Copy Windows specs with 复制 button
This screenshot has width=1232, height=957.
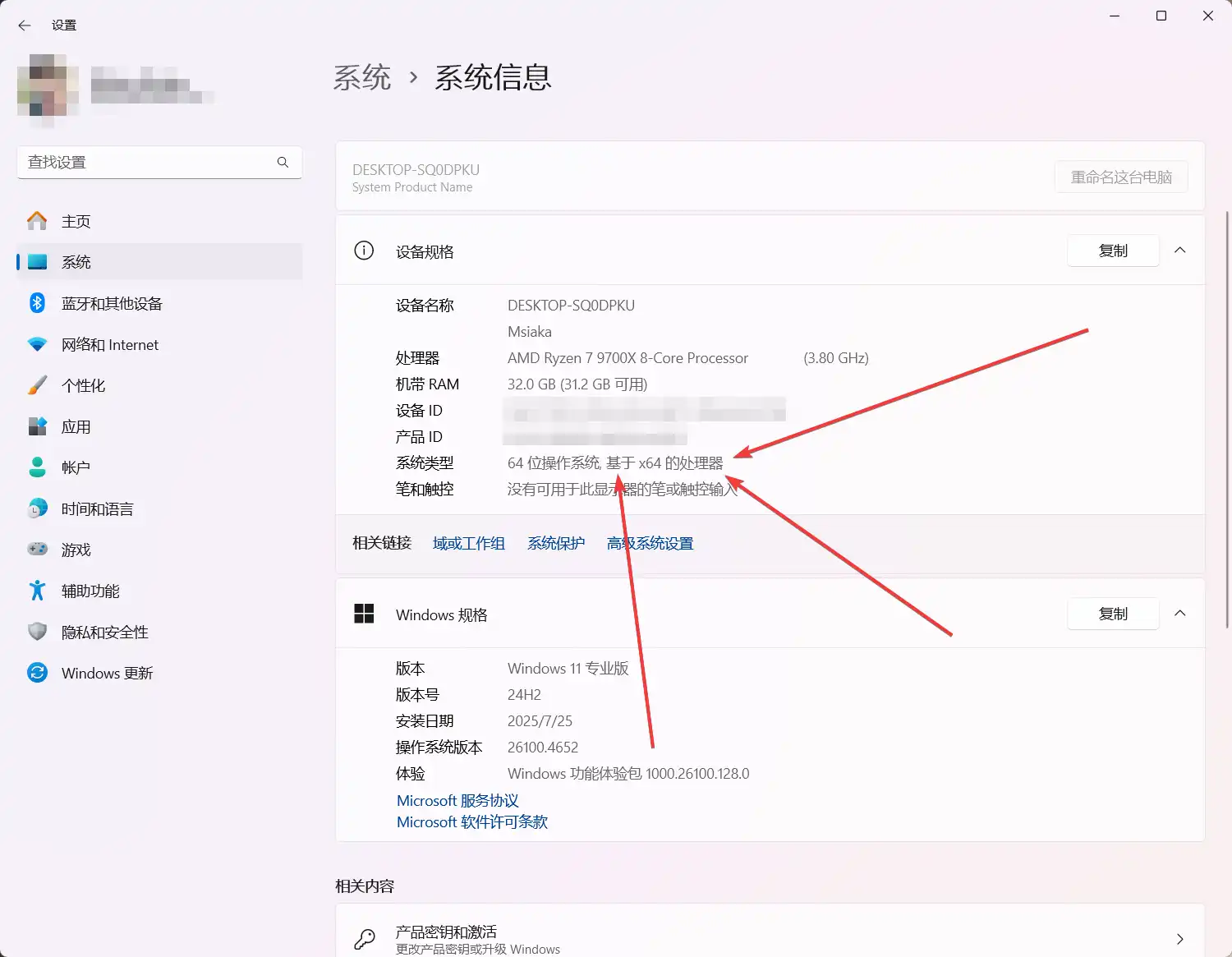(1113, 614)
